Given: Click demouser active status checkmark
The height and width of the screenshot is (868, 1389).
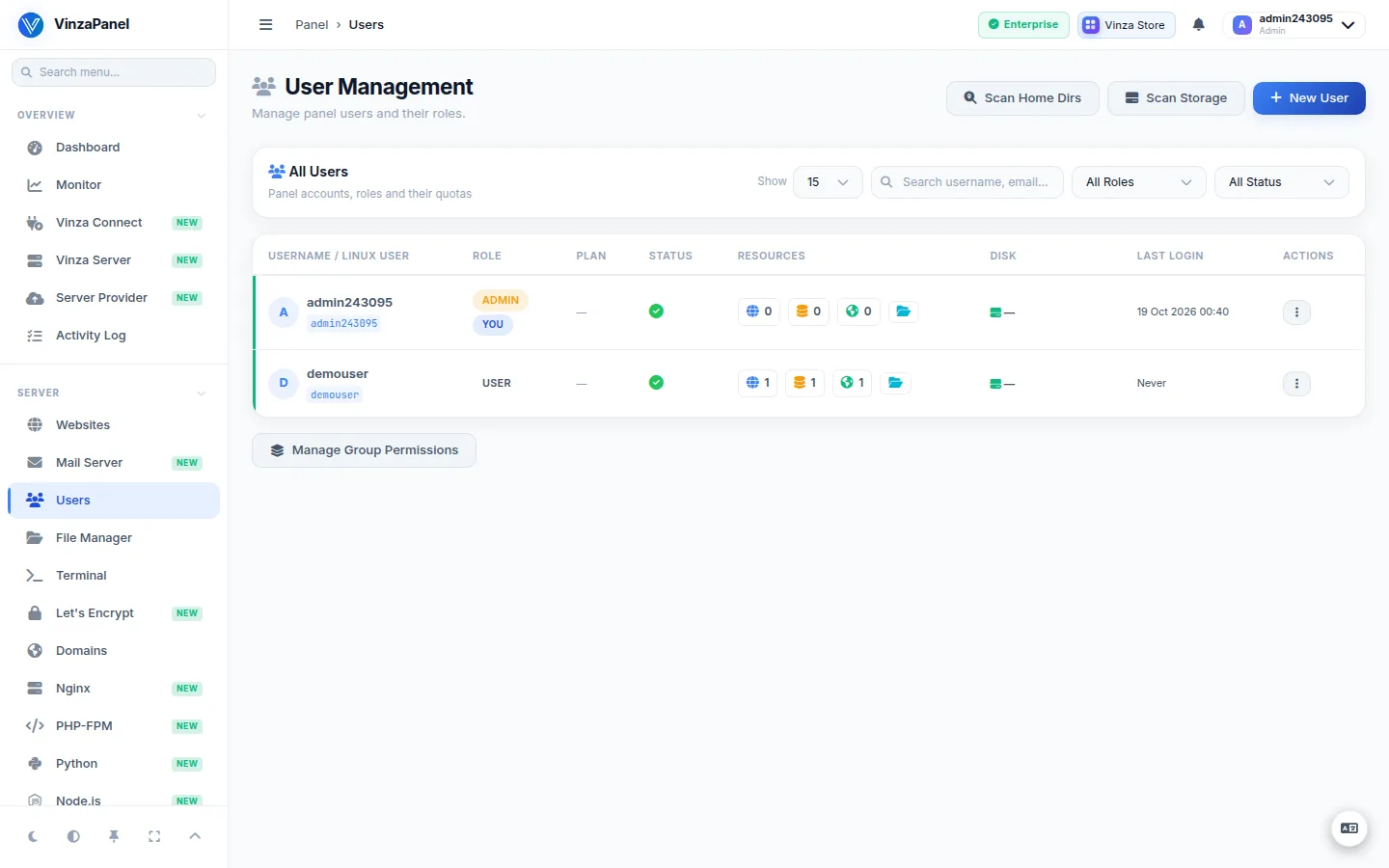Looking at the screenshot, I should point(656,383).
